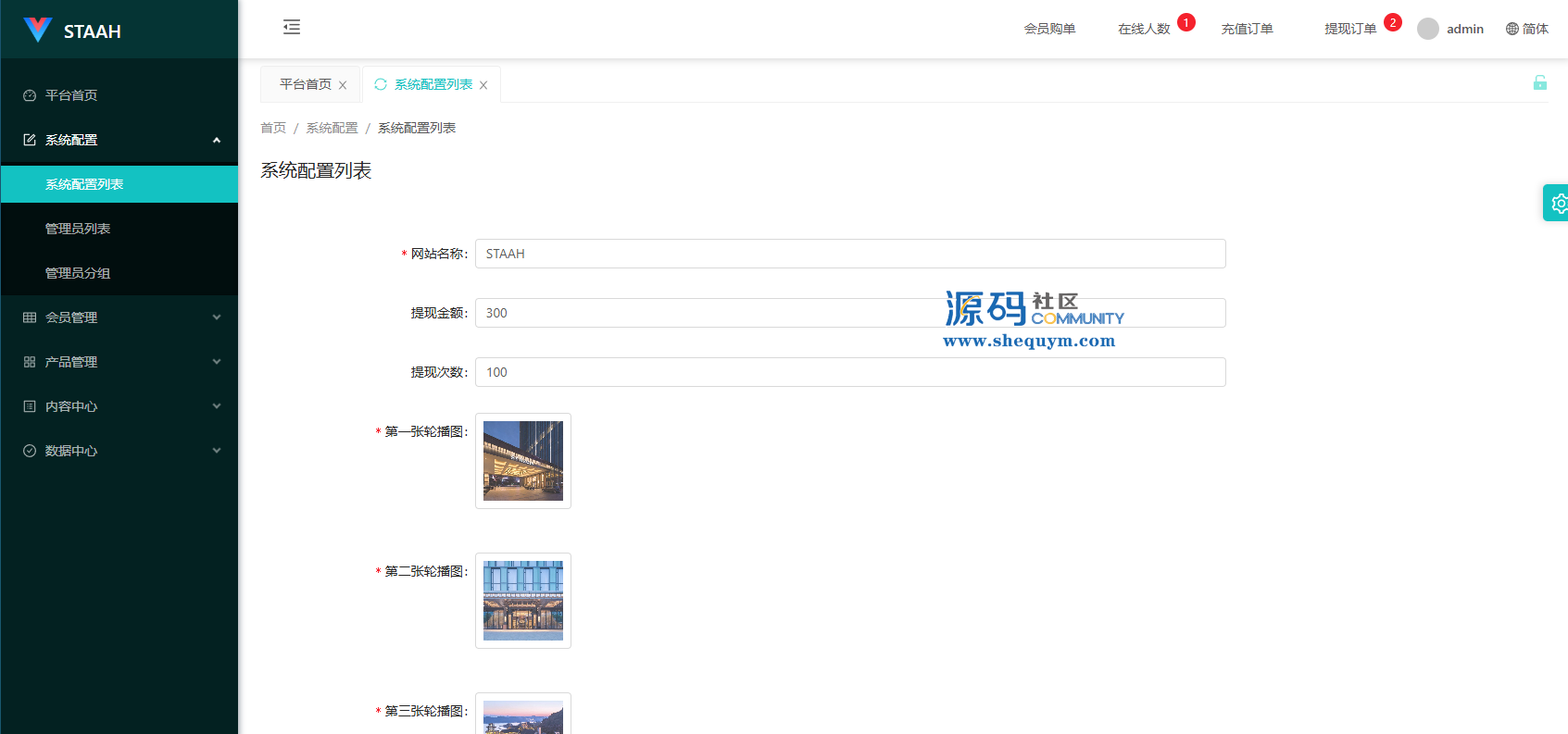This screenshot has height=734, width=1568.
Task: Click the STAAH logo icon
Action: coord(38,30)
